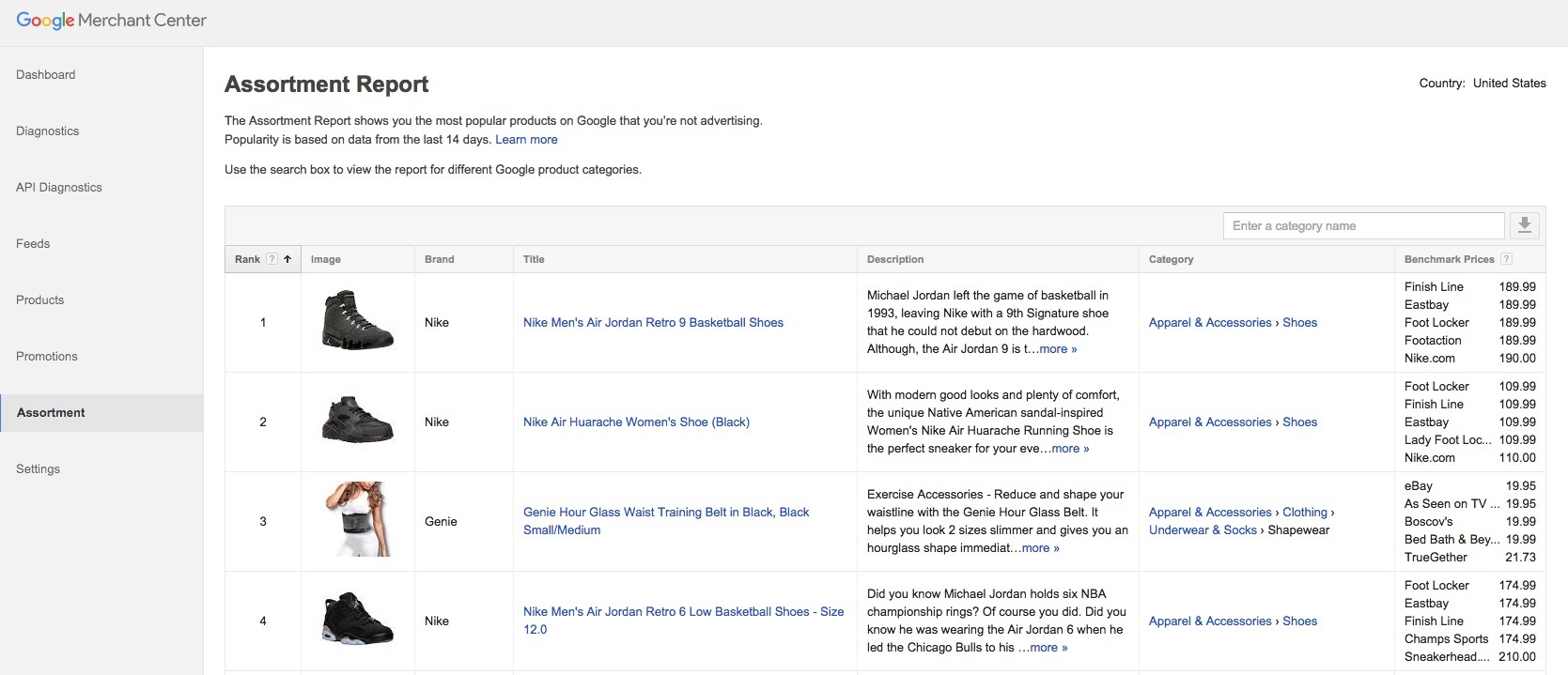
Task: Expand the Air Huarache description with more
Action: click(x=1070, y=449)
